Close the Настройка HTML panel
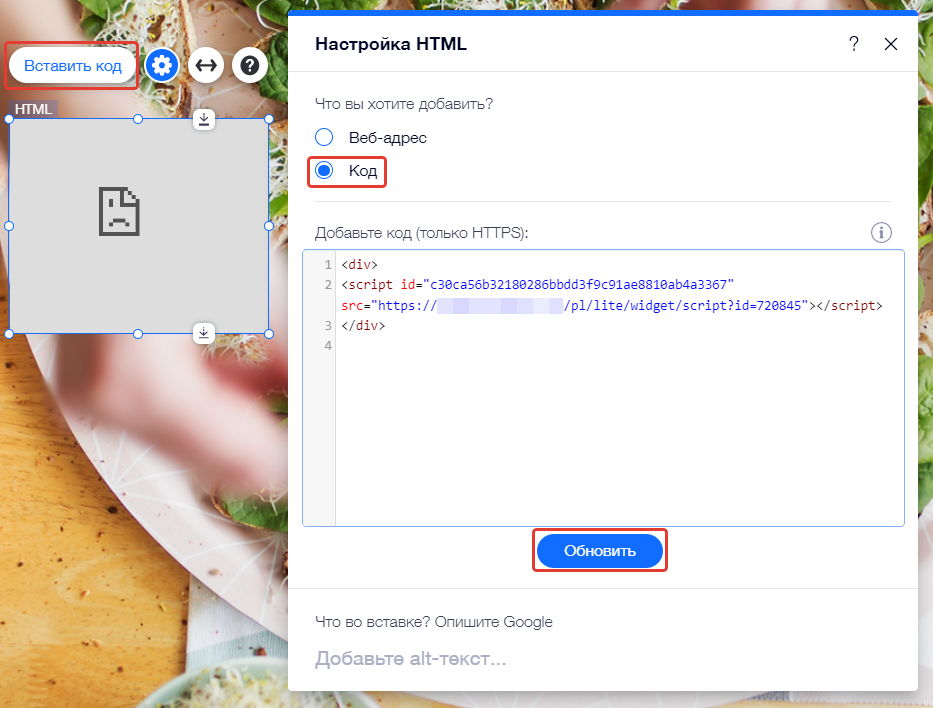 pyautogui.click(x=891, y=43)
